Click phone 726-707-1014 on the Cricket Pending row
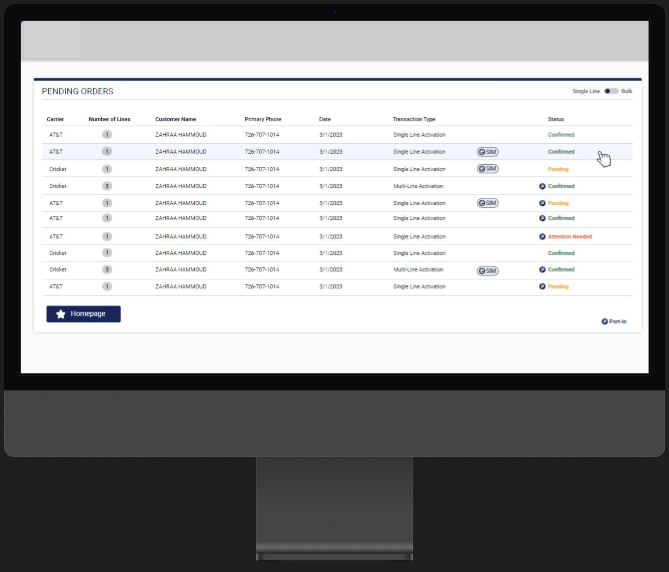 [x=262, y=169]
